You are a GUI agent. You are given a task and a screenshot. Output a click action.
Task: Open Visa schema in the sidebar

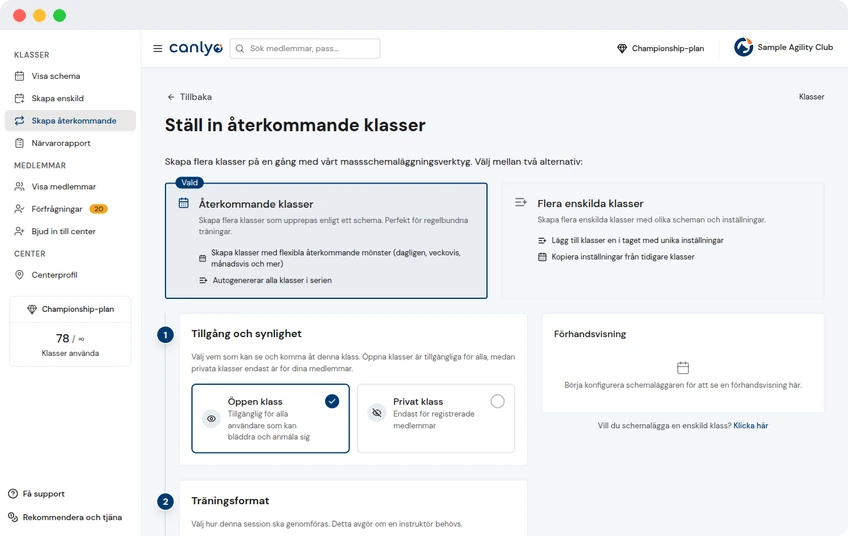(x=70, y=76)
